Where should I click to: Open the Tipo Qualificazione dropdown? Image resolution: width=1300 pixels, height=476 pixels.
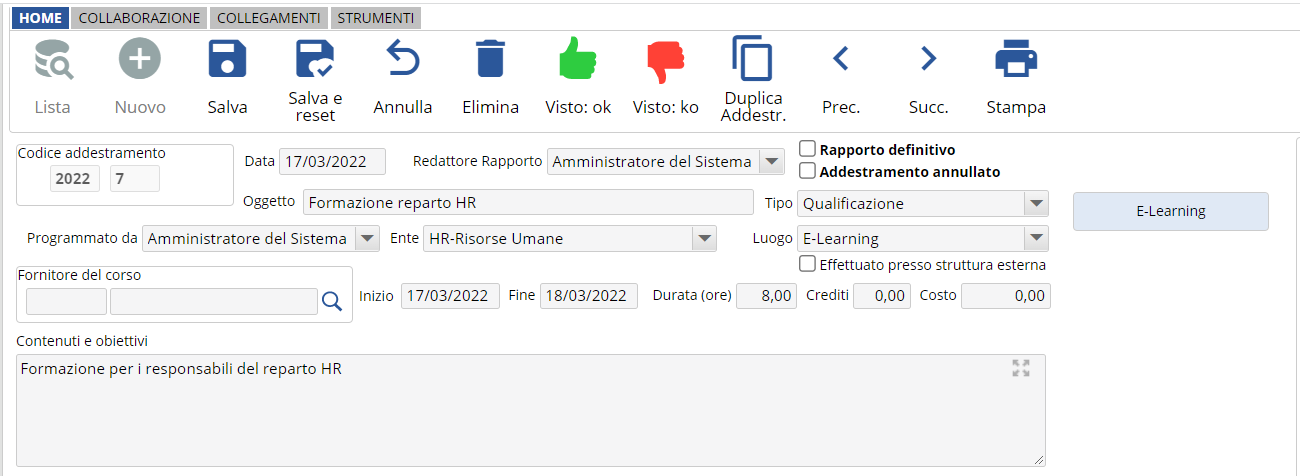pos(1035,204)
